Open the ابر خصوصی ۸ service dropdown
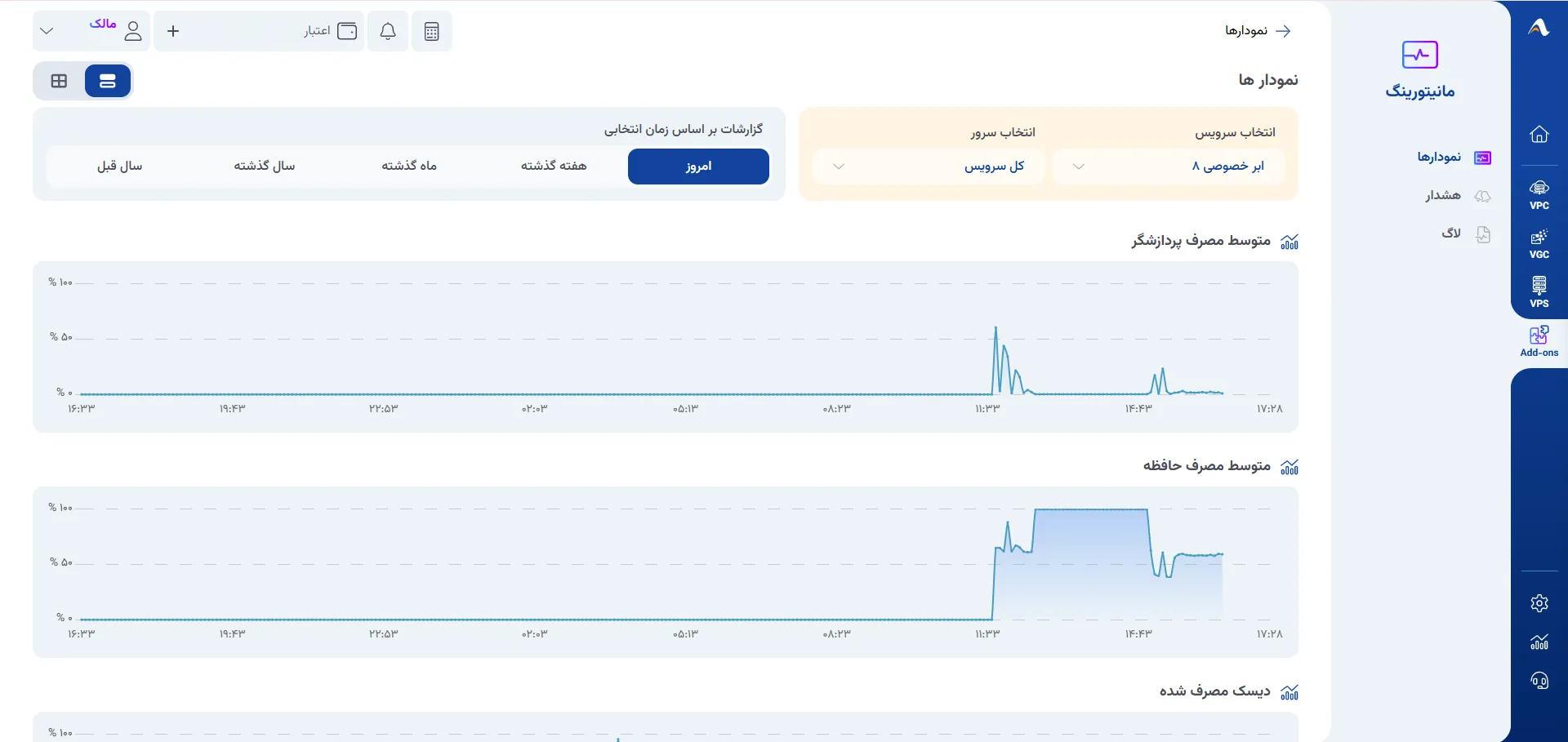Image resolution: width=1568 pixels, height=742 pixels. point(1169,167)
